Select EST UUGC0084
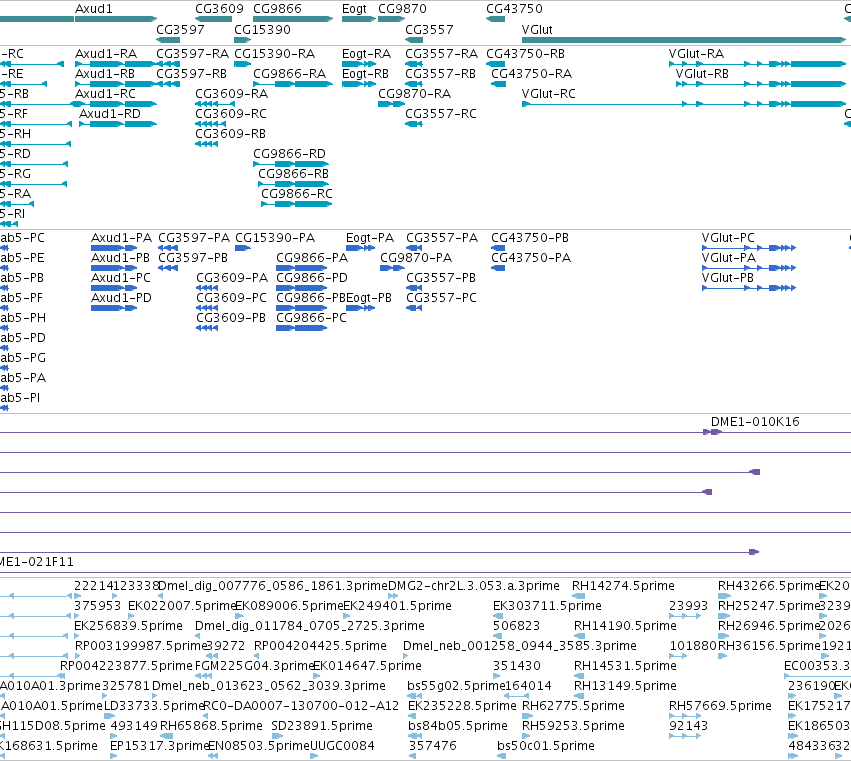 342,746
